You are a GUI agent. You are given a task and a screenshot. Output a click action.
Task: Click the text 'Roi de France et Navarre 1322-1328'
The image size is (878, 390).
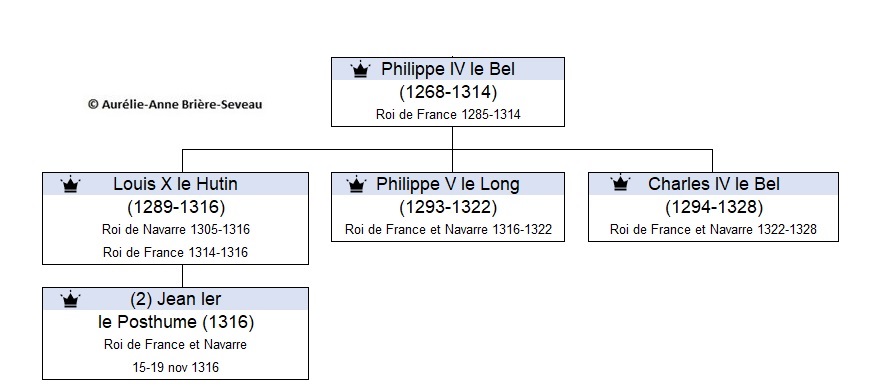click(x=713, y=230)
